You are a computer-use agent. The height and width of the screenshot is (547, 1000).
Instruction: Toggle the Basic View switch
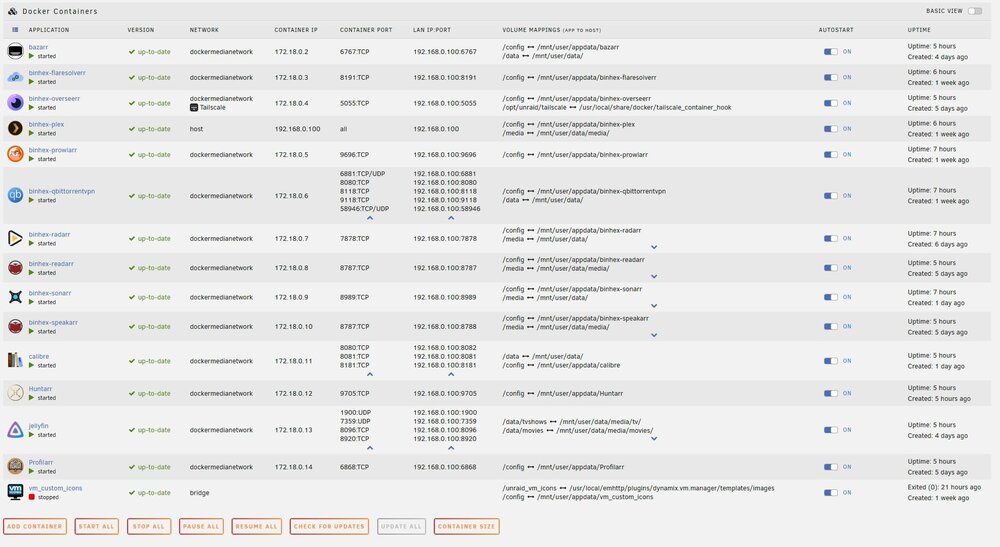coord(974,11)
